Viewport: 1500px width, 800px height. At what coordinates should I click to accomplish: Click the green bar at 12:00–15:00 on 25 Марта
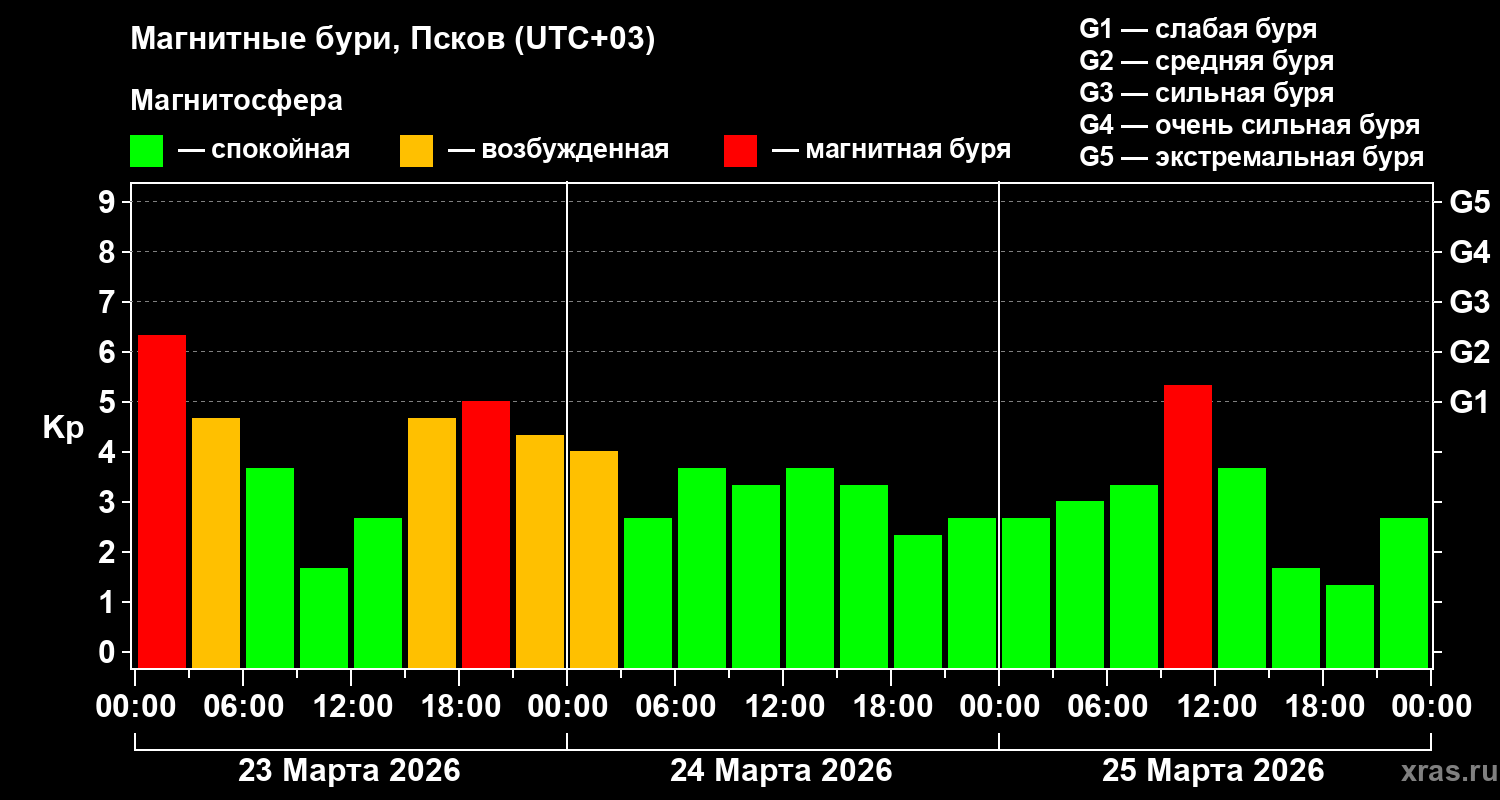1242,568
